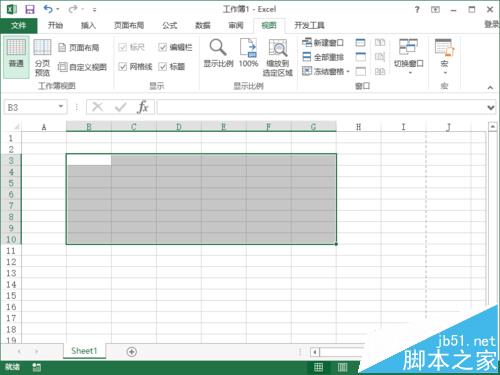Switch to the 插入 (Insert) tab

(88, 25)
